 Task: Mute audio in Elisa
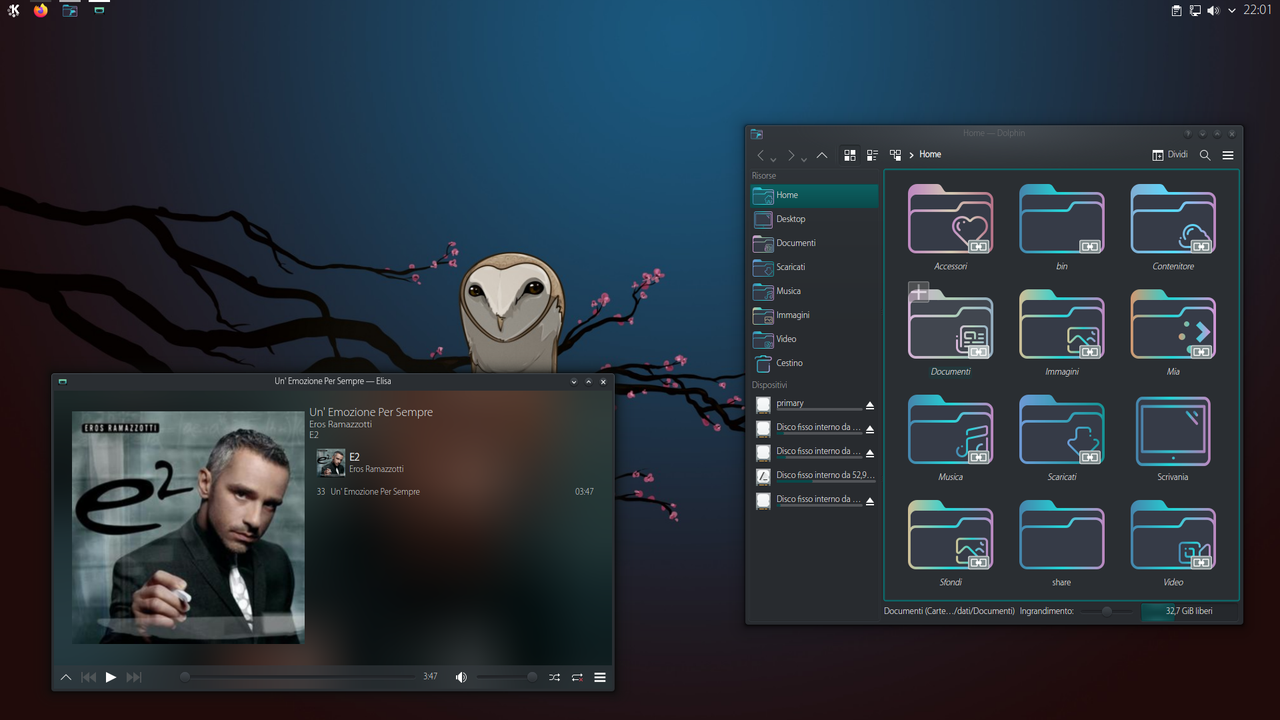point(461,677)
